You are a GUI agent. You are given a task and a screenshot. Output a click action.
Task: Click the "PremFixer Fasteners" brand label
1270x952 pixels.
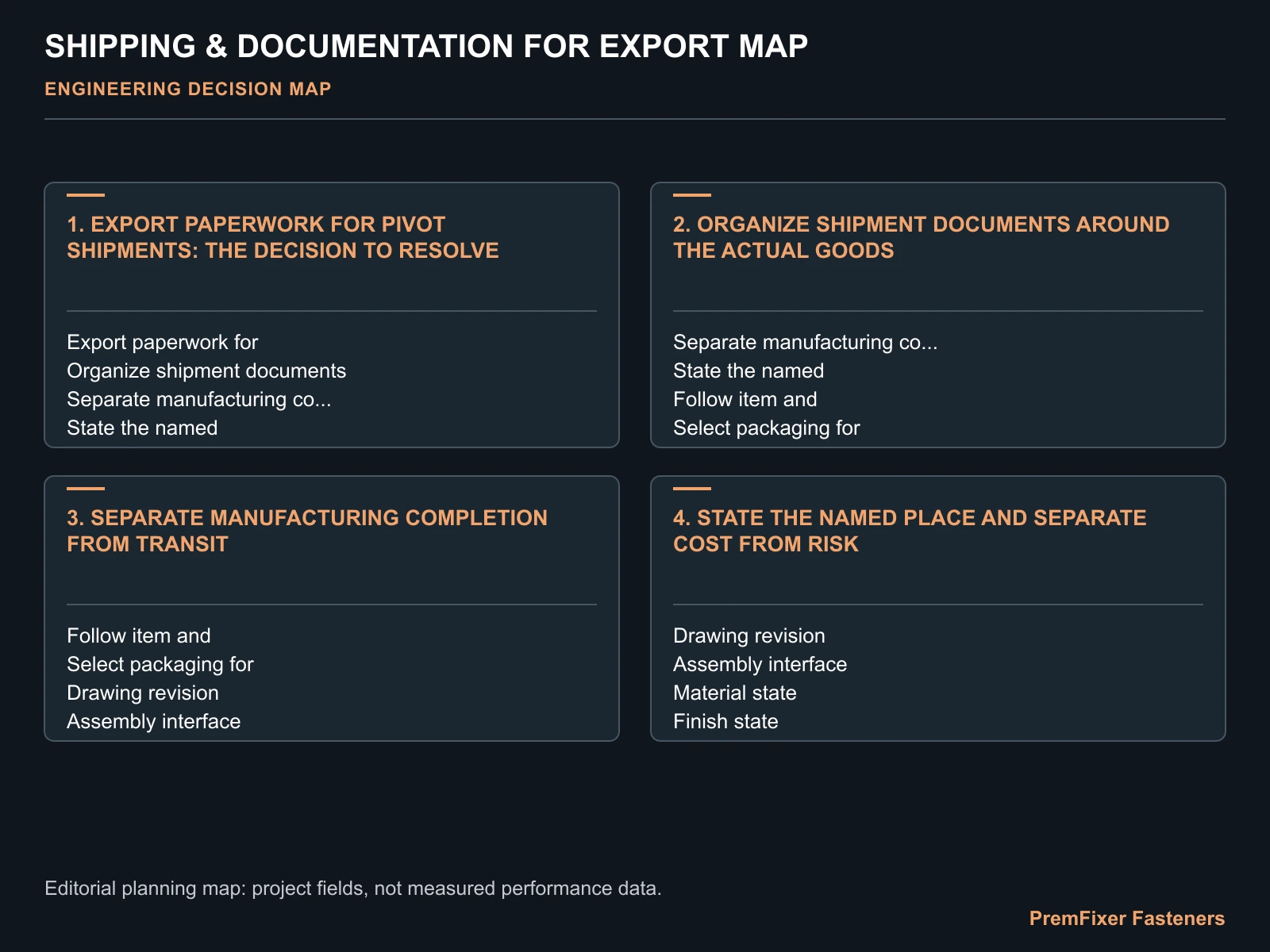1127,918
